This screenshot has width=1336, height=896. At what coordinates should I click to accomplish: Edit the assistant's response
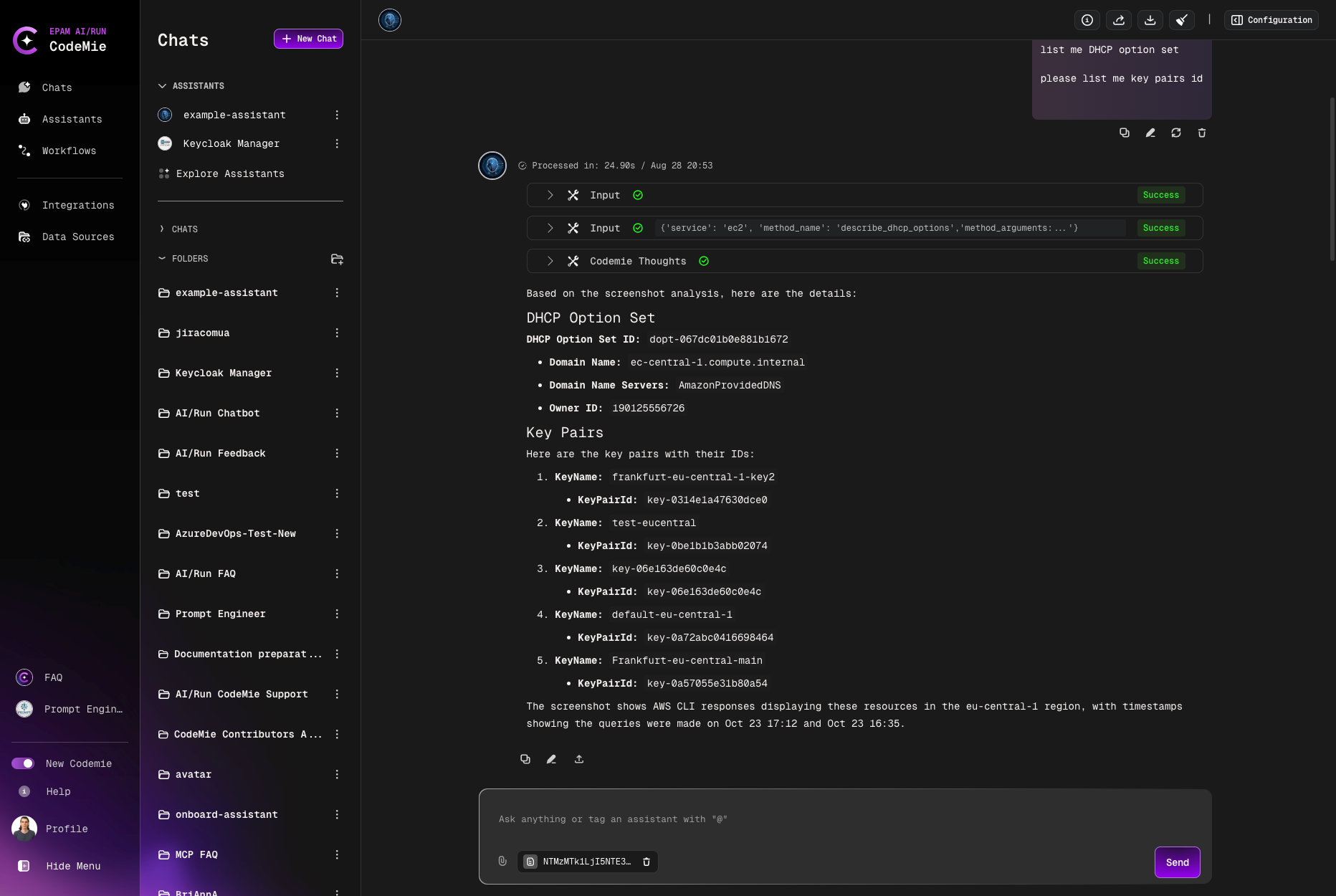[x=551, y=758]
